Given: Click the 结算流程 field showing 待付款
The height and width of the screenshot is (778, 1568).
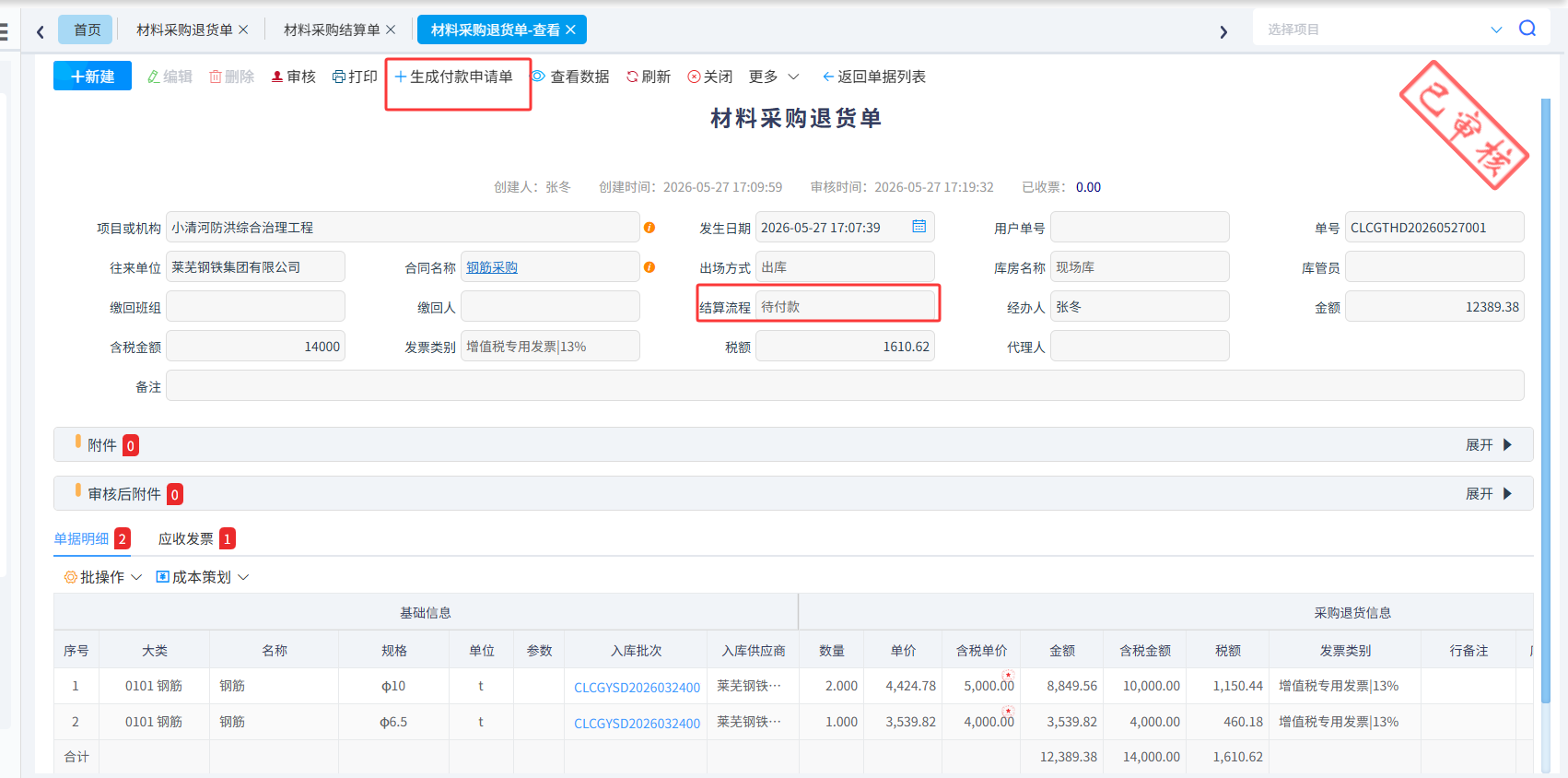Looking at the screenshot, I should [845, 306].
